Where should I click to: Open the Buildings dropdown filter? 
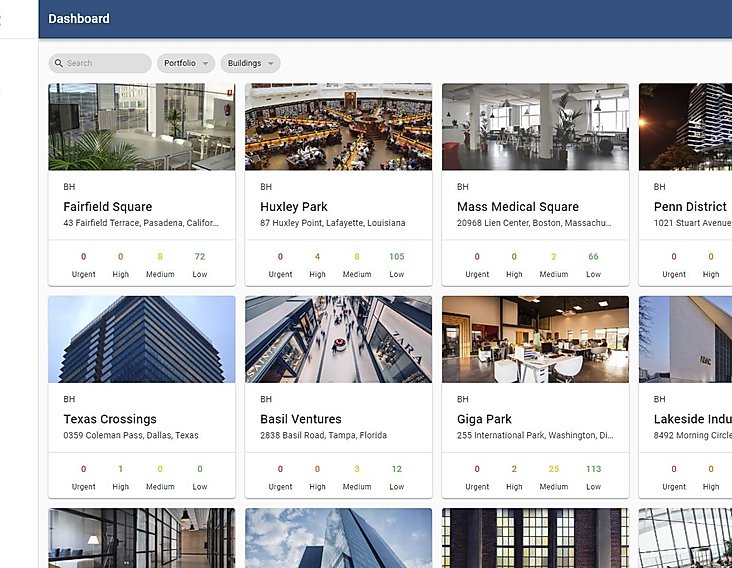250,63
